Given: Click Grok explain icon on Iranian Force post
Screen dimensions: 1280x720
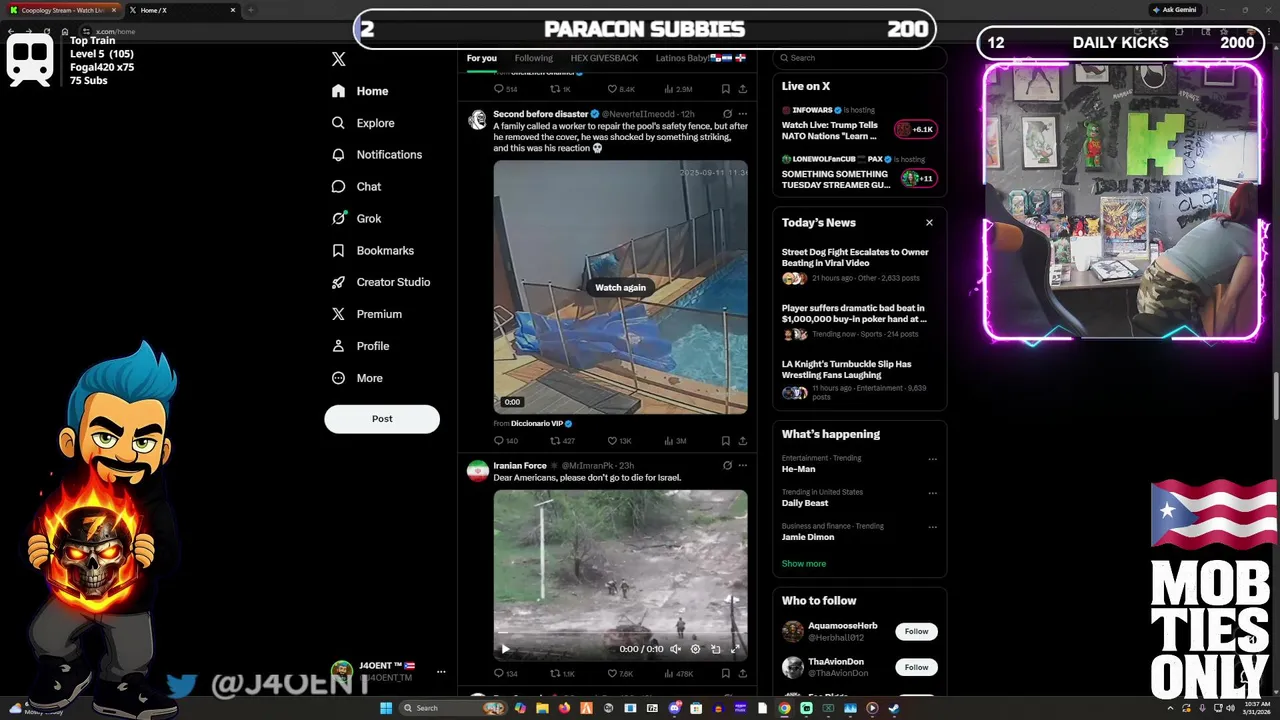Looking at the screenshot, I should click(727, 466).
